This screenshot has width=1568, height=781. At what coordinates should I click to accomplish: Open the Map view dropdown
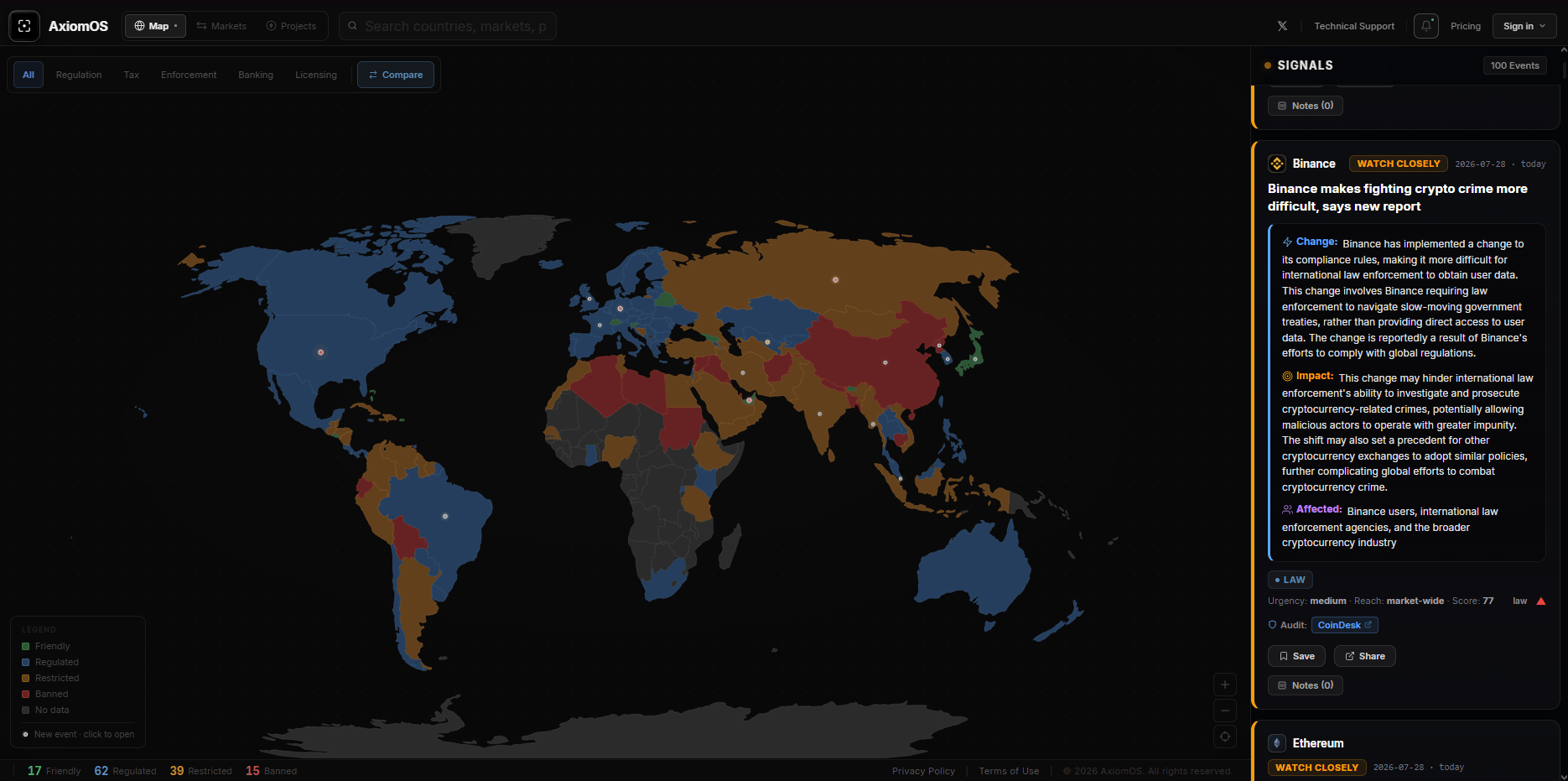click(x=156, y=26)
